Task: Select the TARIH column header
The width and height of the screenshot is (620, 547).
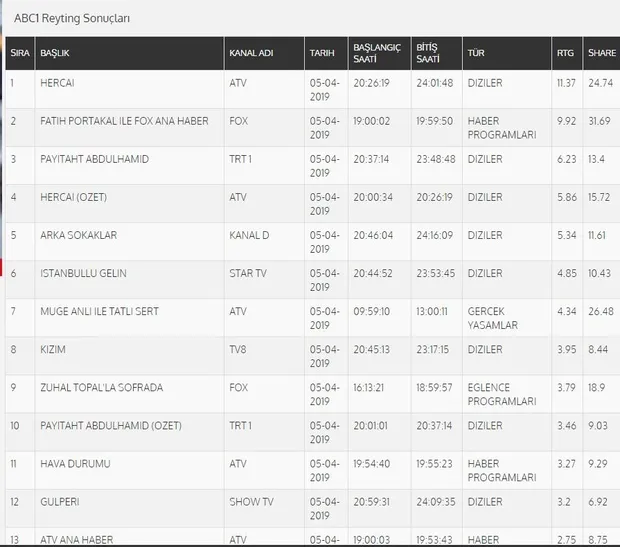Action: pyautogui.click(x=322, y=51)
